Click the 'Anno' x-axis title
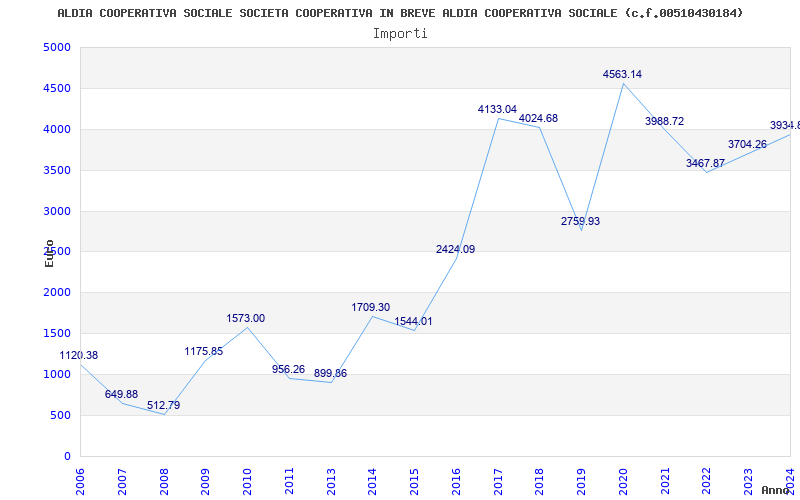 [775, 490]
